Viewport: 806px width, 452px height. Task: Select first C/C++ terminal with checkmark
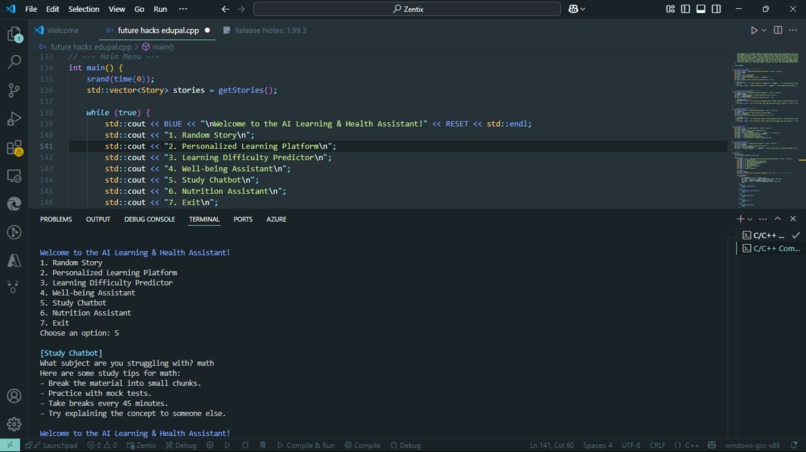(x=771, y=235)
